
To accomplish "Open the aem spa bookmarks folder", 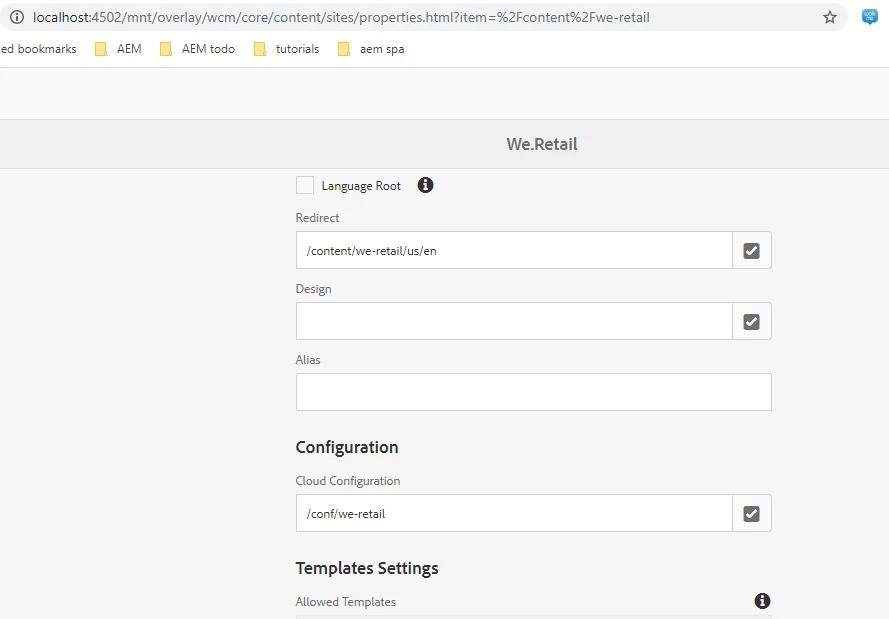I will point(371,49).
